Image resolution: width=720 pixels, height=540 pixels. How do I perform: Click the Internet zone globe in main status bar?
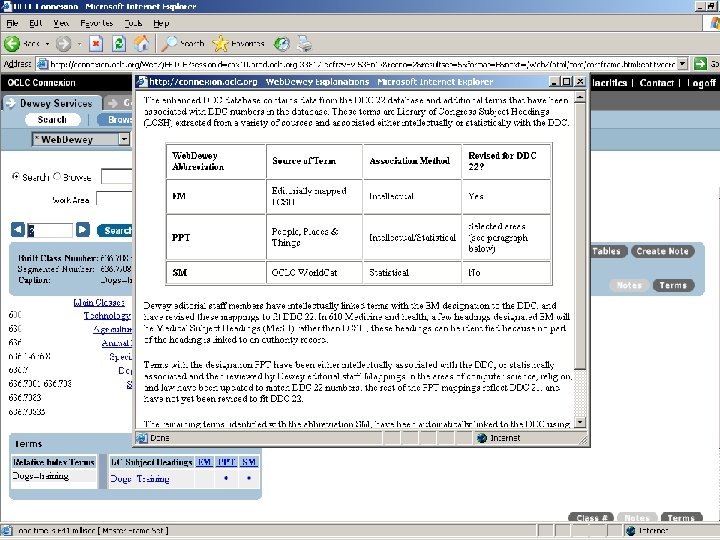tap(630, 531)
